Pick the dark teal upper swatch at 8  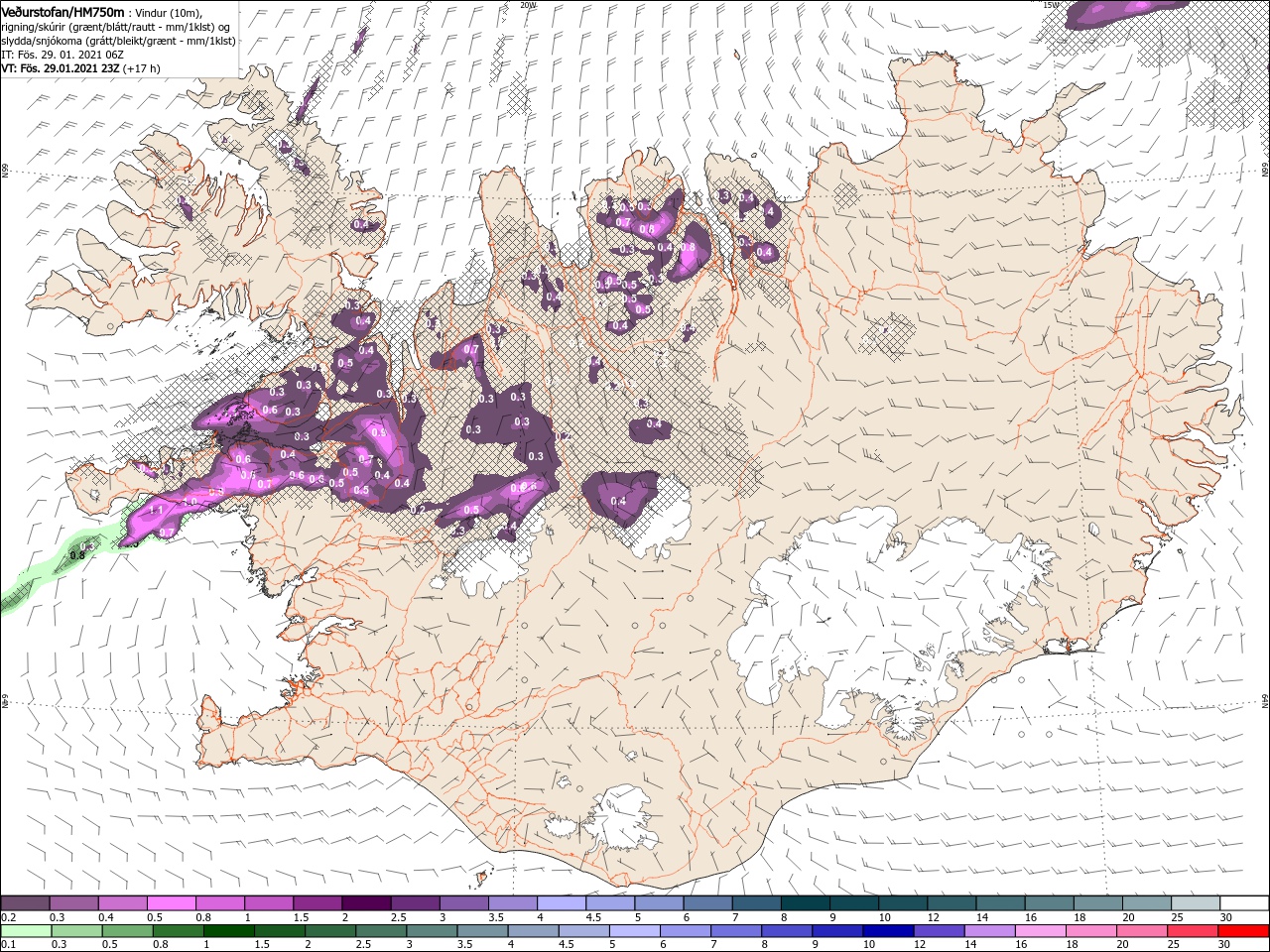(x=806, y=902)
